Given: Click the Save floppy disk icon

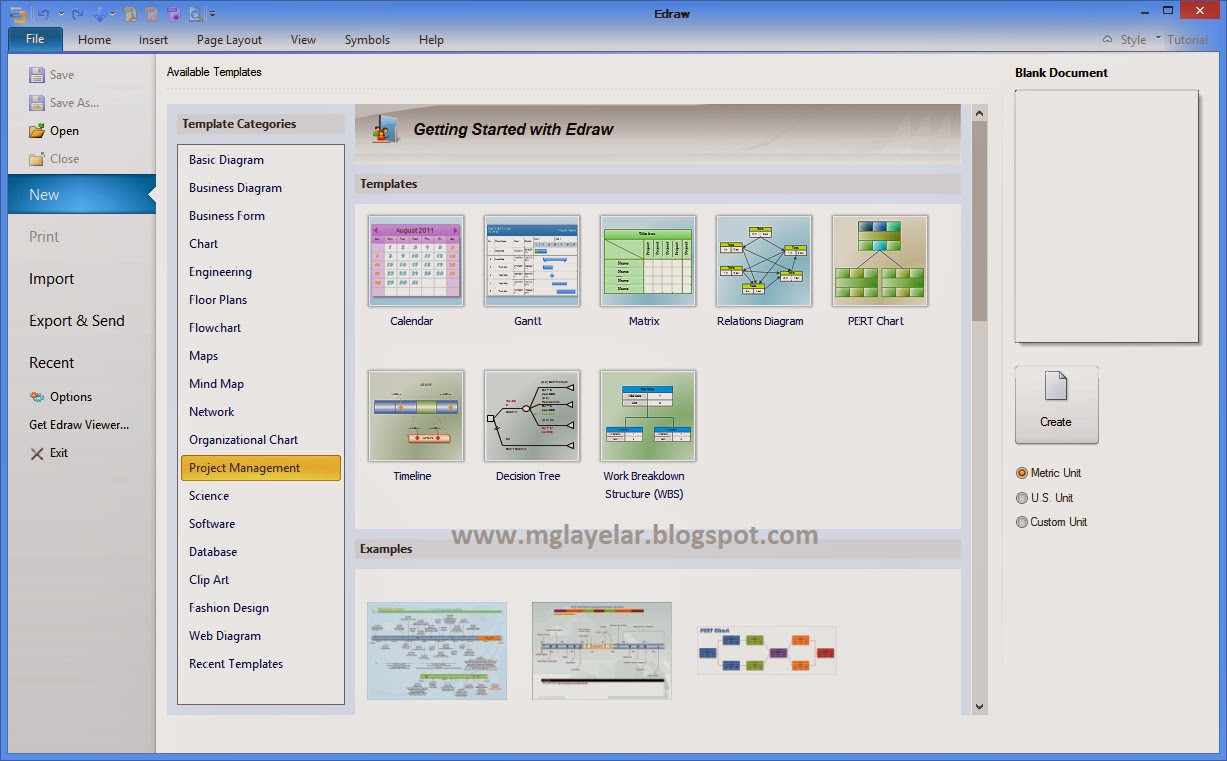Looking at the screenshot, I should pos(37,75).
